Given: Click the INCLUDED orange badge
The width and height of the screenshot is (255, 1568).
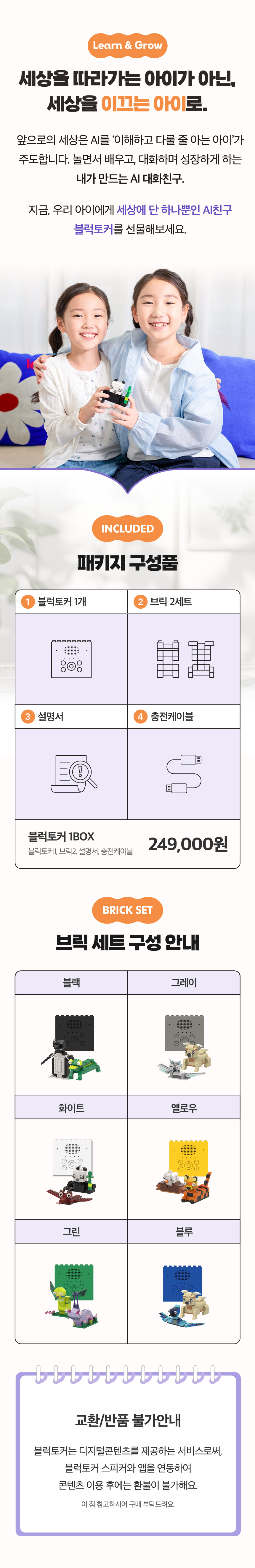Looking at the screenshot, I should [x=127, y=528].
